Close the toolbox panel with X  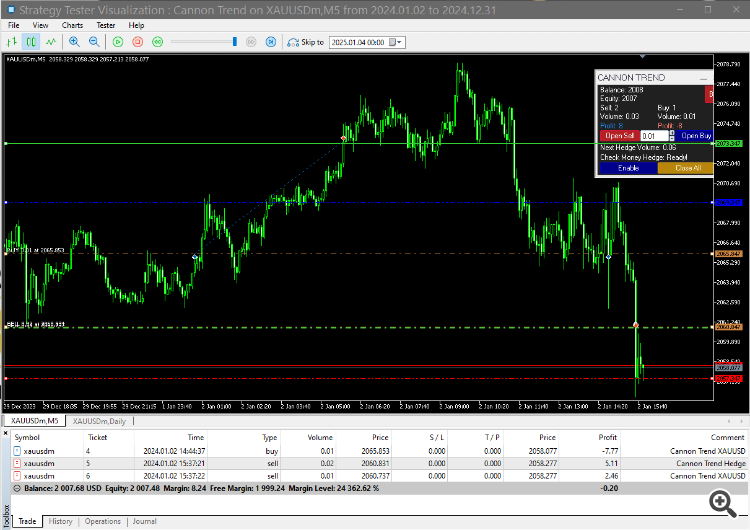[x=6, y=433]
